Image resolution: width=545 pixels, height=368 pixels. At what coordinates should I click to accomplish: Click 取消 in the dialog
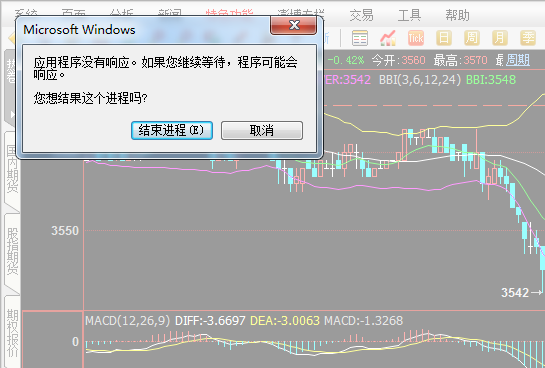[262, 130]
